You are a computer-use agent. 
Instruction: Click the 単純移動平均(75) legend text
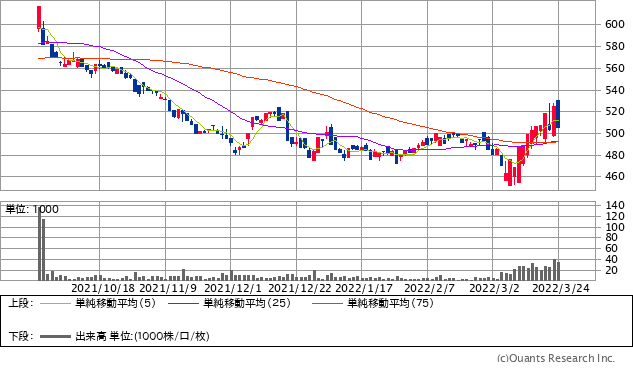(390, 303)
